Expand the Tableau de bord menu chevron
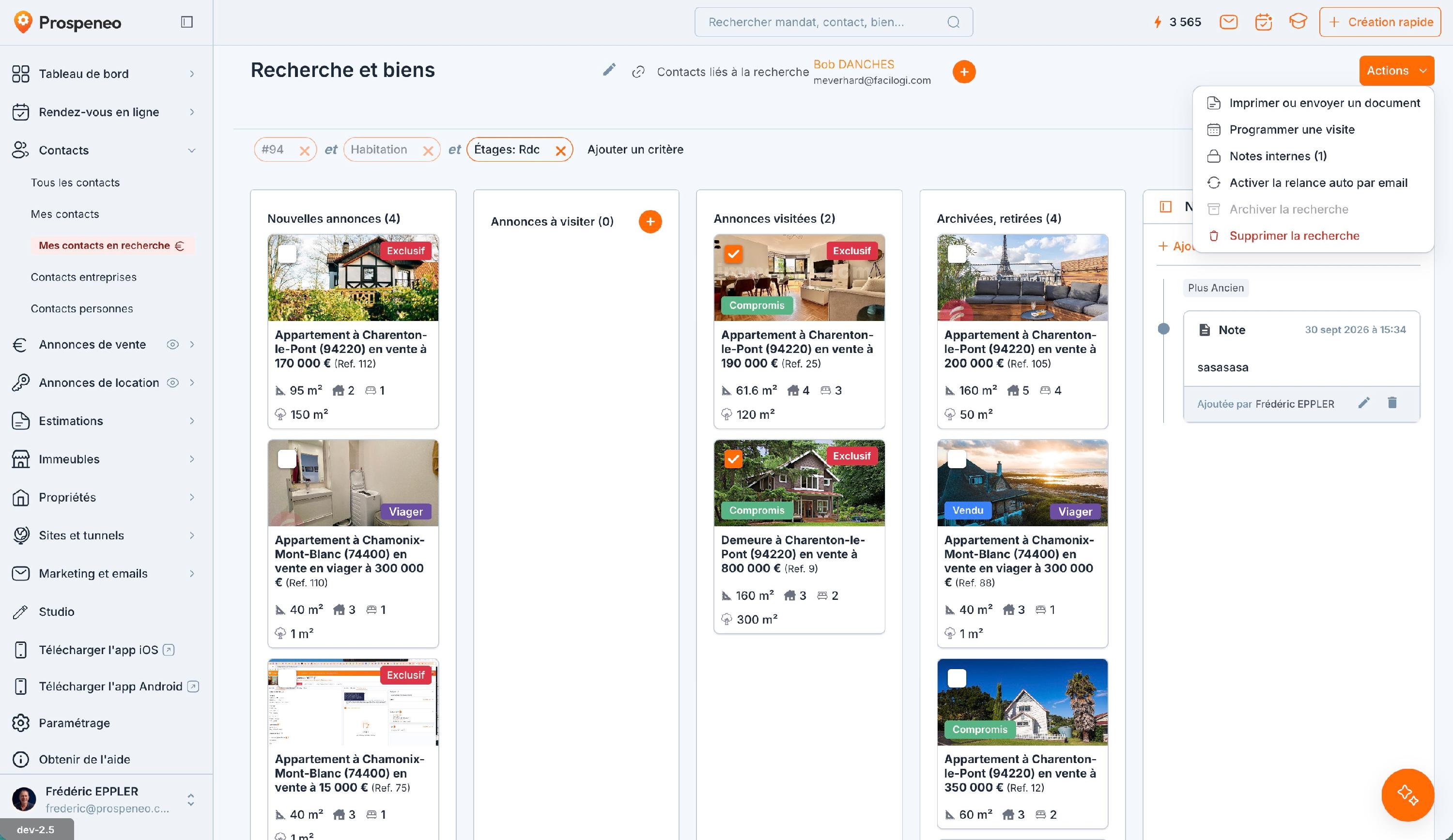 [x=192, y=74]
